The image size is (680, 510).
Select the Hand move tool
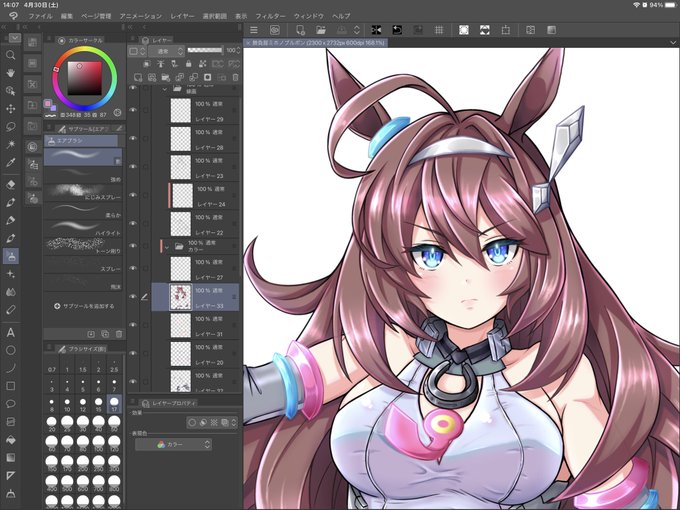(11, 73)
